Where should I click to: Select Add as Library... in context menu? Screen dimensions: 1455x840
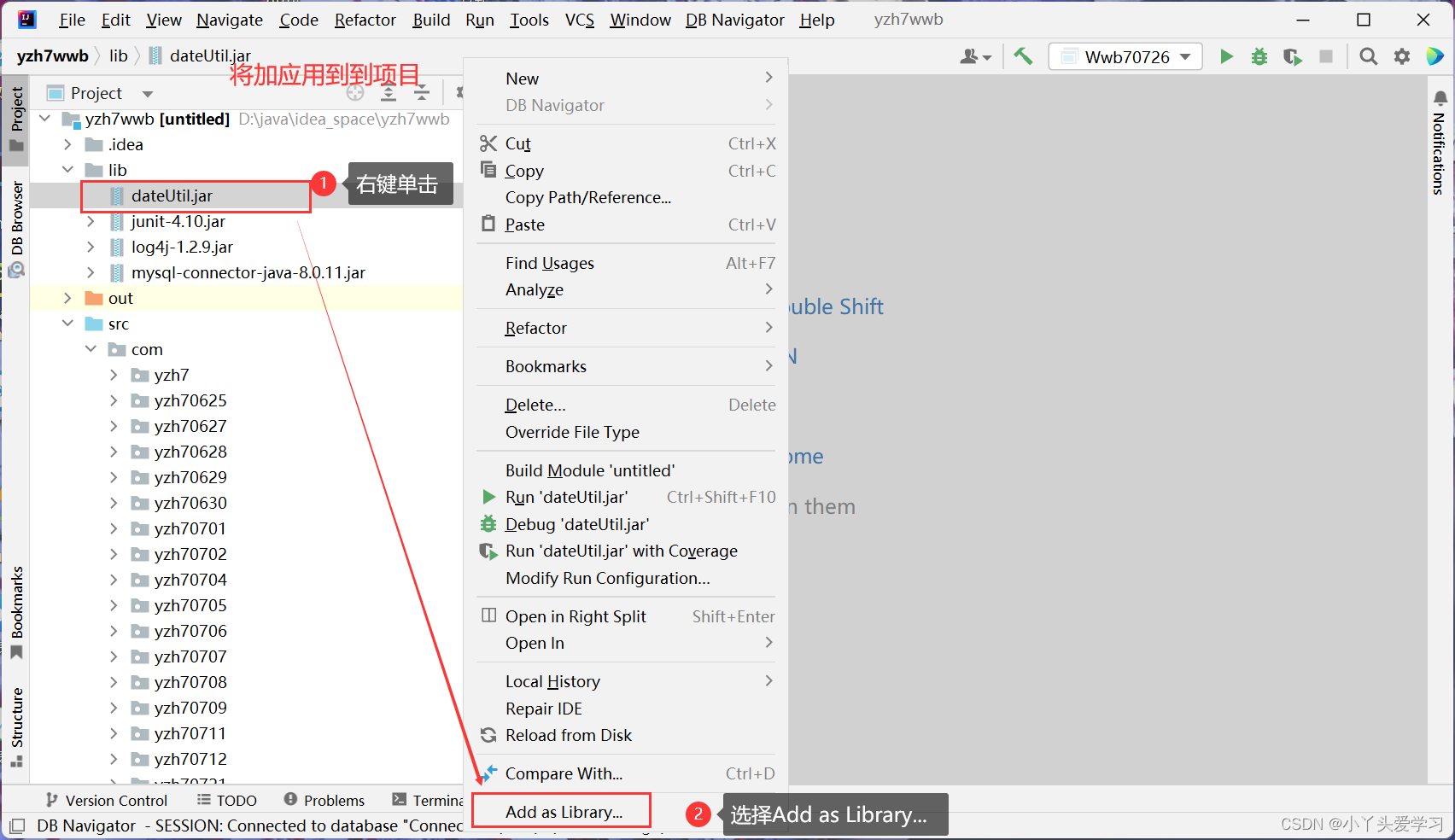pyautogui.click(x=564, y=812)
